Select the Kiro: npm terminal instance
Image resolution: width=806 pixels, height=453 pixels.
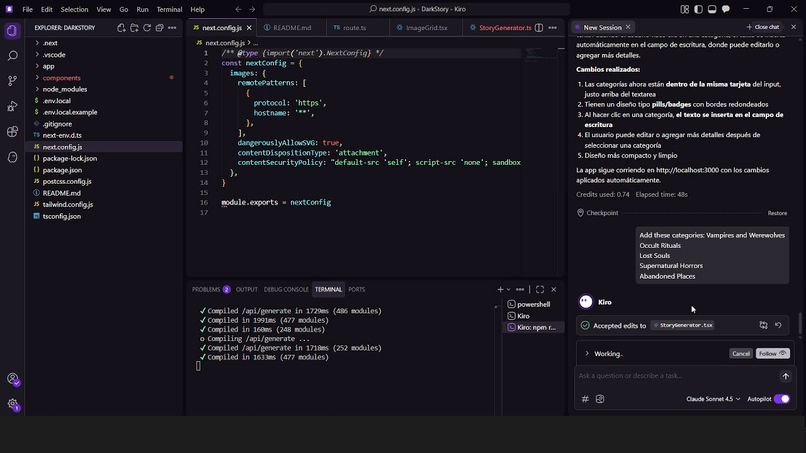tap(533, 327)
